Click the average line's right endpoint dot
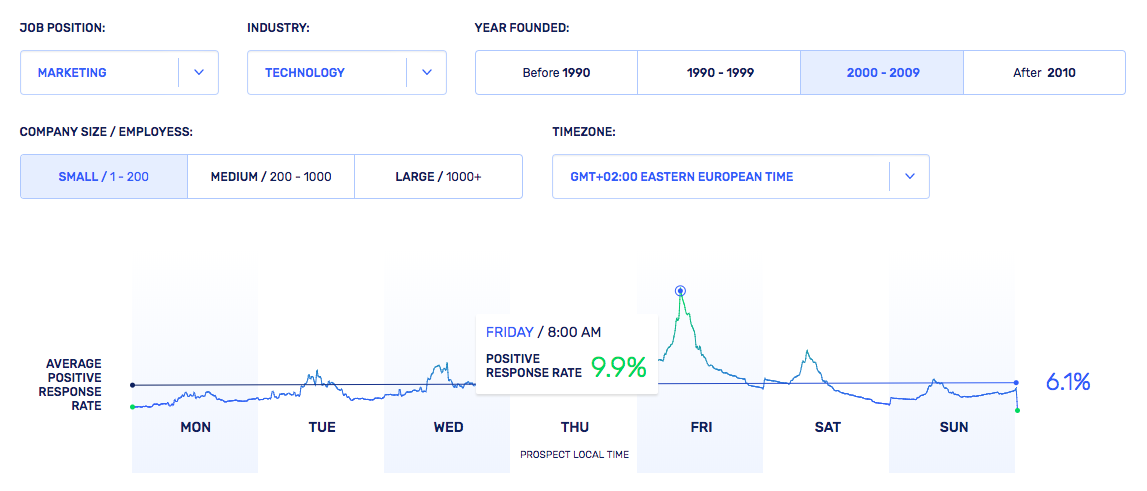The height and width of the screenshot is (491, 1147). (x=1016, y=383)
